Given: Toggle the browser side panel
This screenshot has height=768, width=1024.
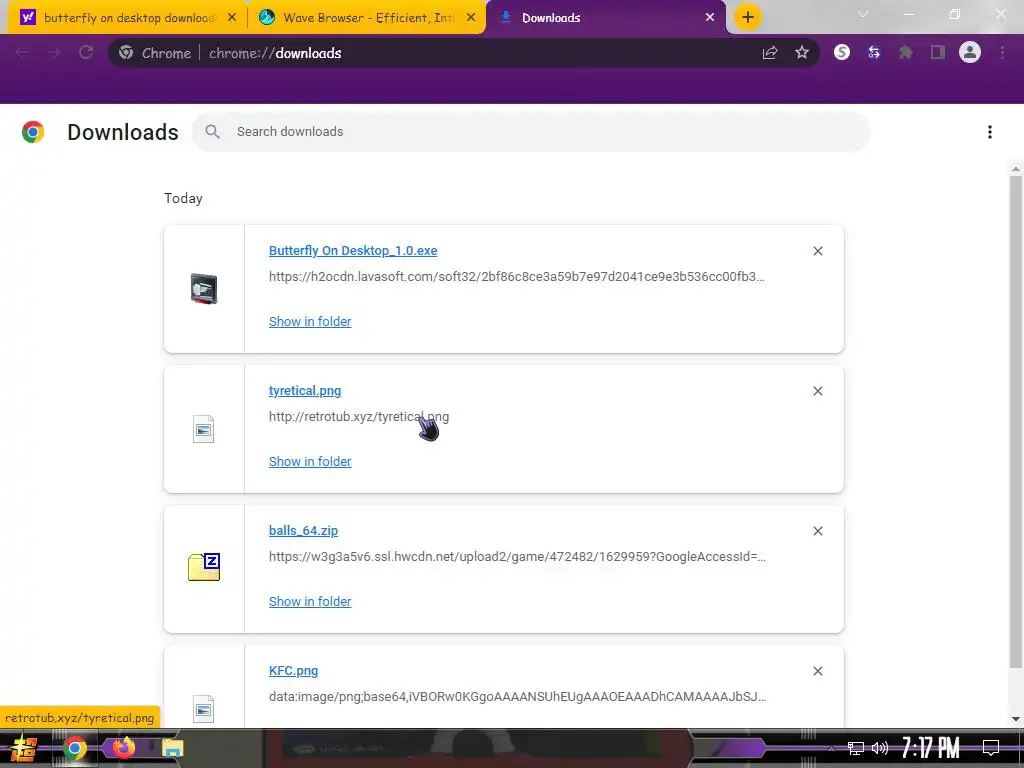Looking at the screenshot, I should [x=938, y=53].
